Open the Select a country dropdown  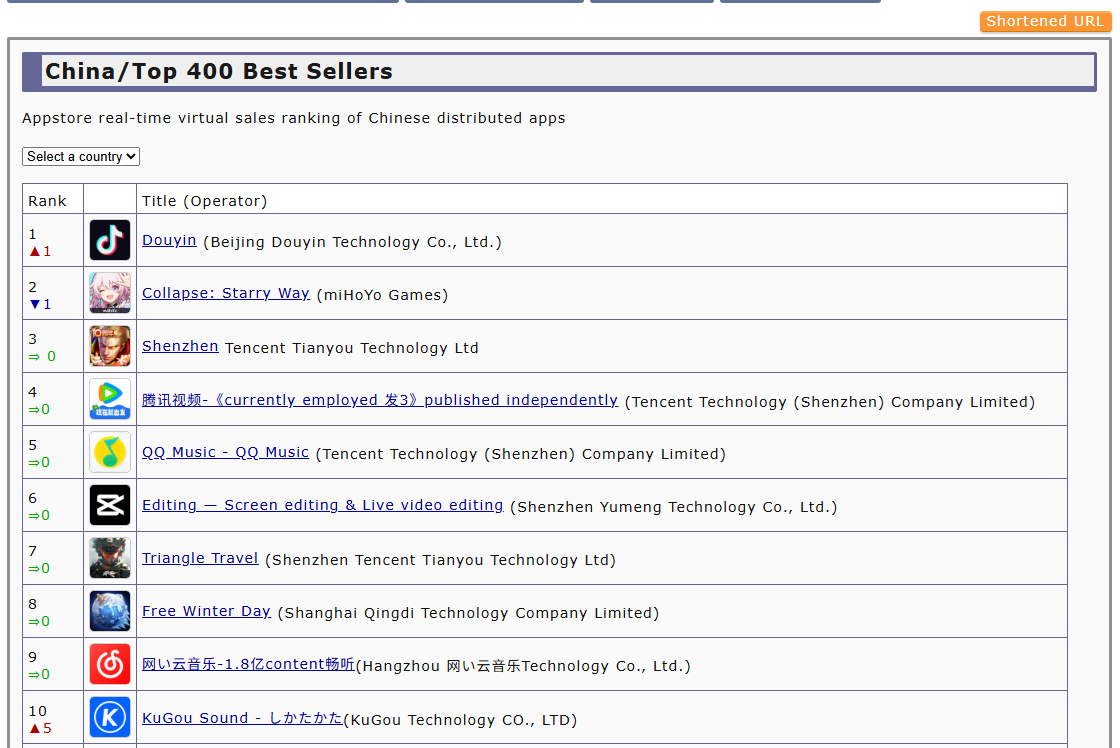(81, 156)
